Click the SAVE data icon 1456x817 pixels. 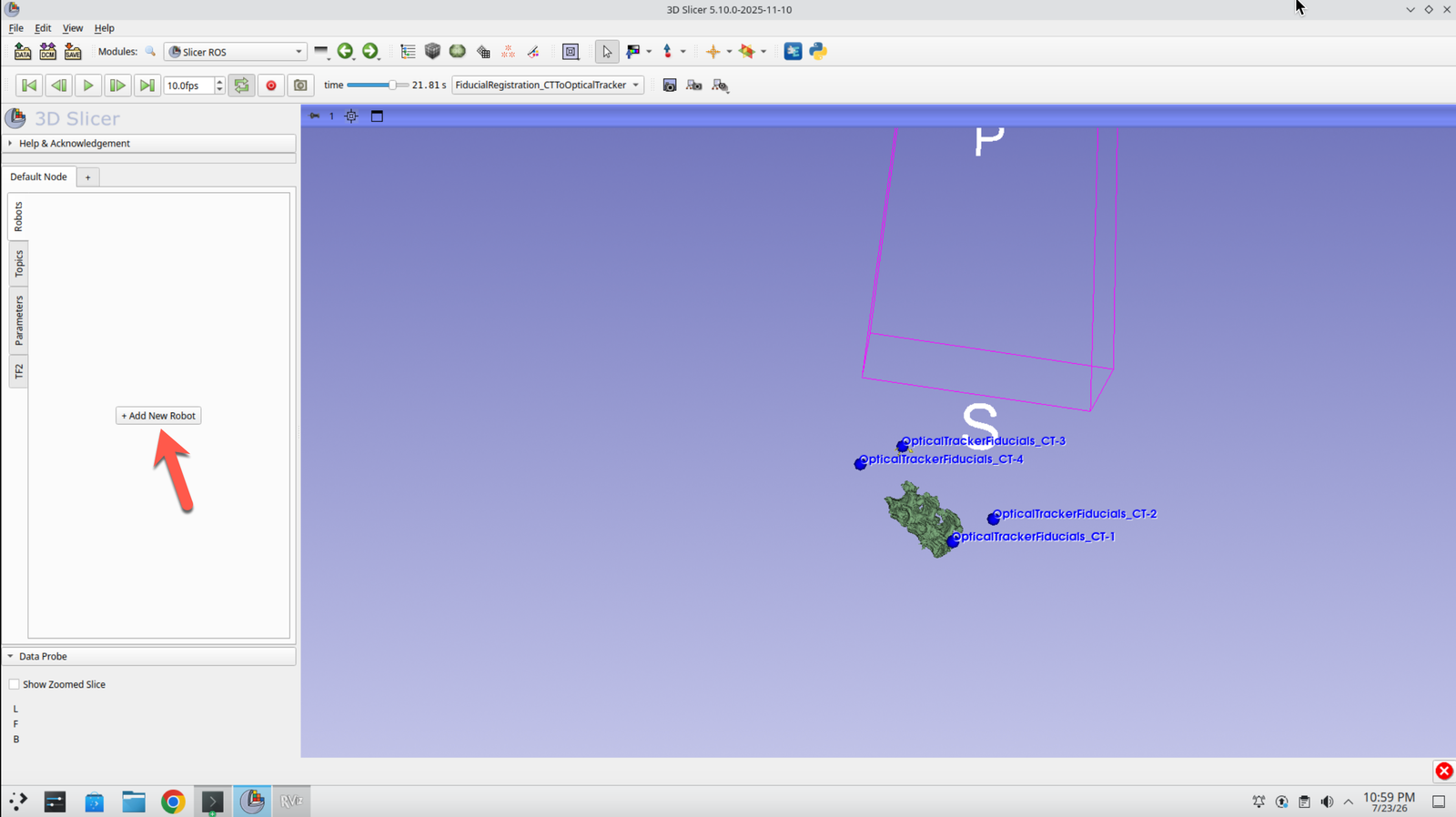tap(73, 52)
